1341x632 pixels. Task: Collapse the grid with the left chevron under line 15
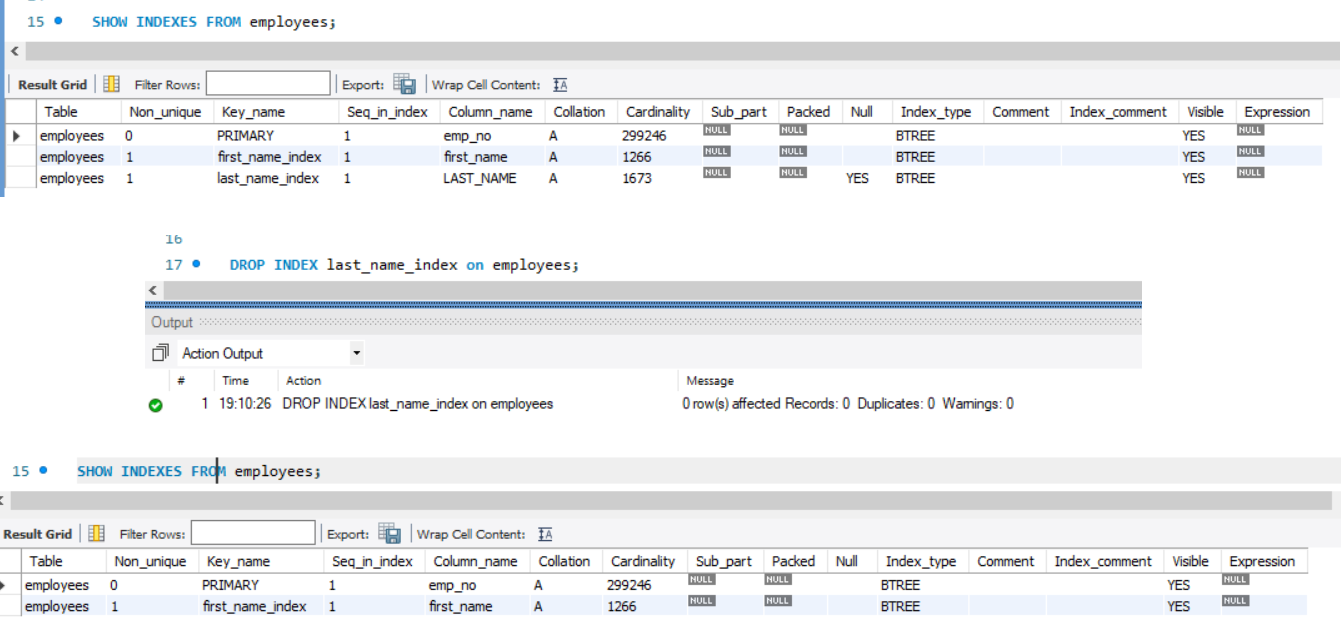point(13,50)
